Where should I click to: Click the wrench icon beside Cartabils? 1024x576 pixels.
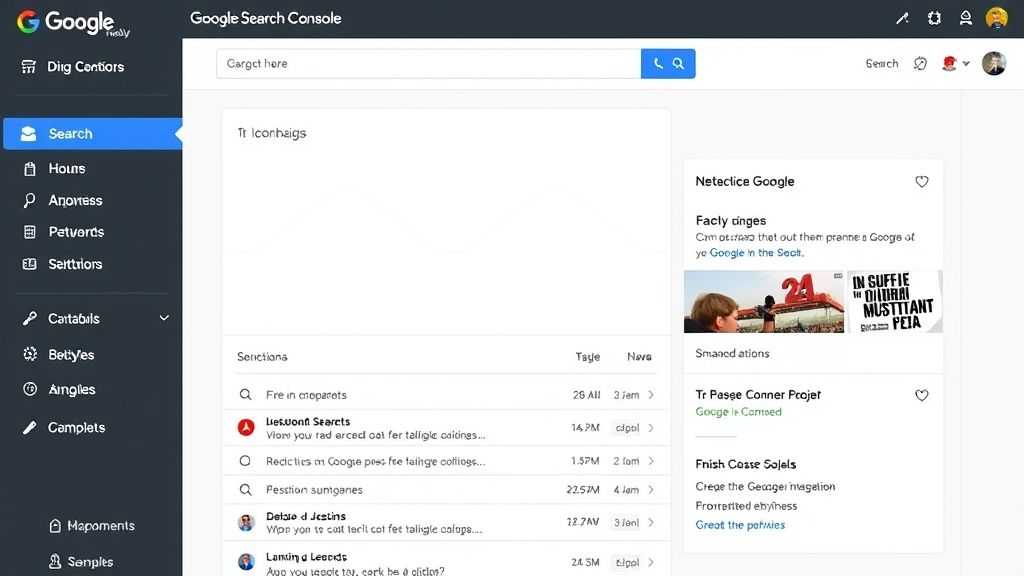point(29,318)
